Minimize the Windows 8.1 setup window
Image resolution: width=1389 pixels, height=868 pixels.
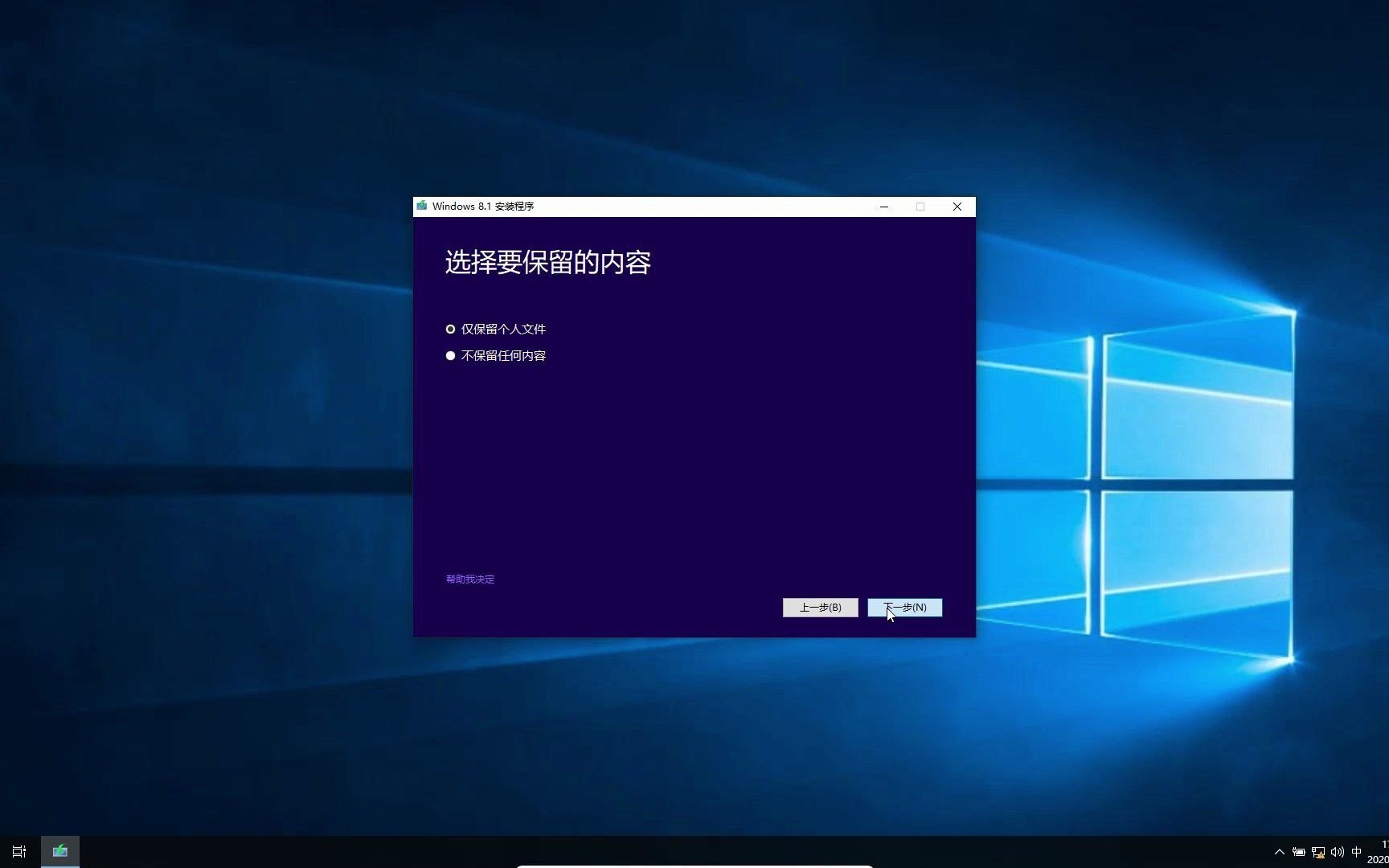point(884,207)
